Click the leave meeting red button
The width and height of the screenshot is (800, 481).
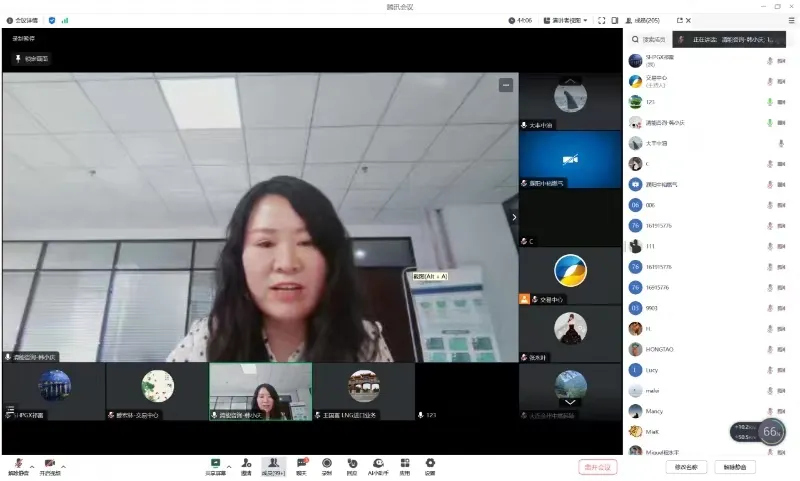[597, 467]
